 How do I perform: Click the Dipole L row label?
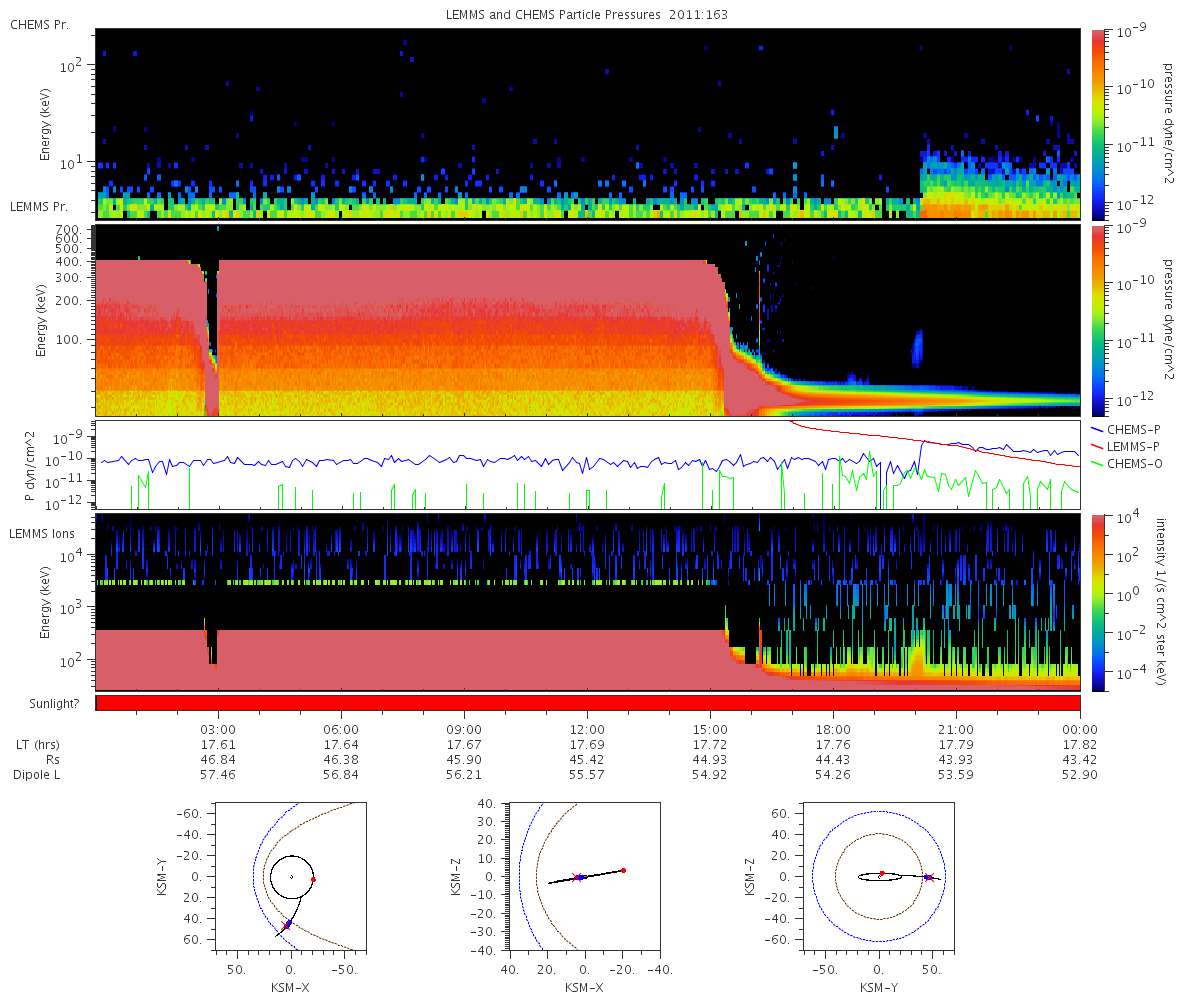(x=37, y=775)
